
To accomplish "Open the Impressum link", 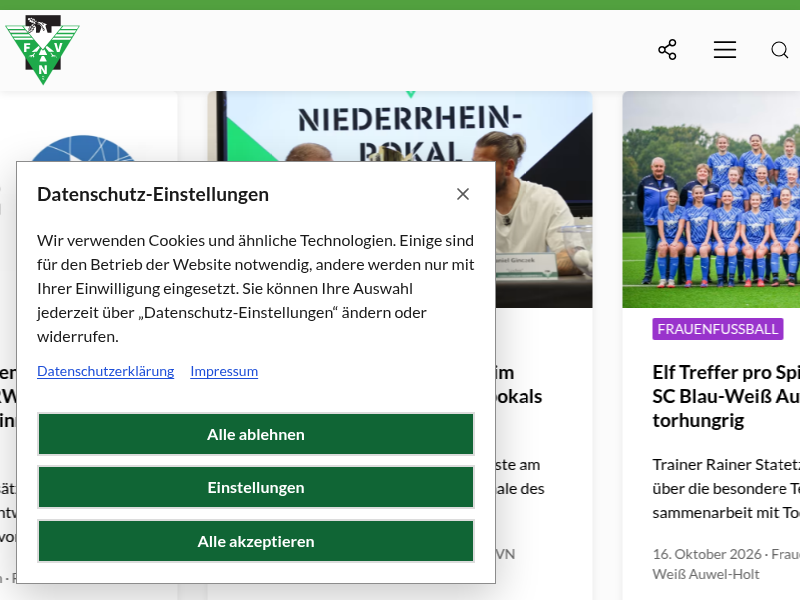I will (x=224, y=371).
